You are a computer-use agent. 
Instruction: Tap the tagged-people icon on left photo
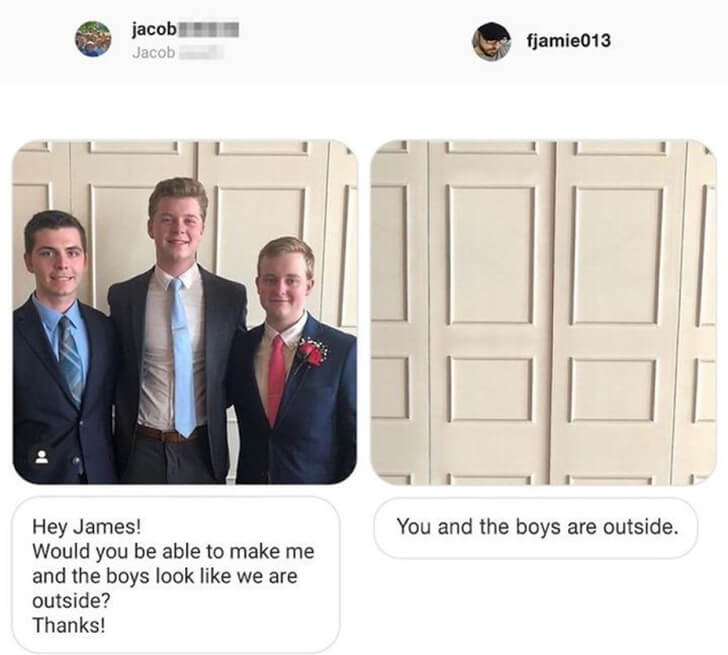(x=42, y=457)
